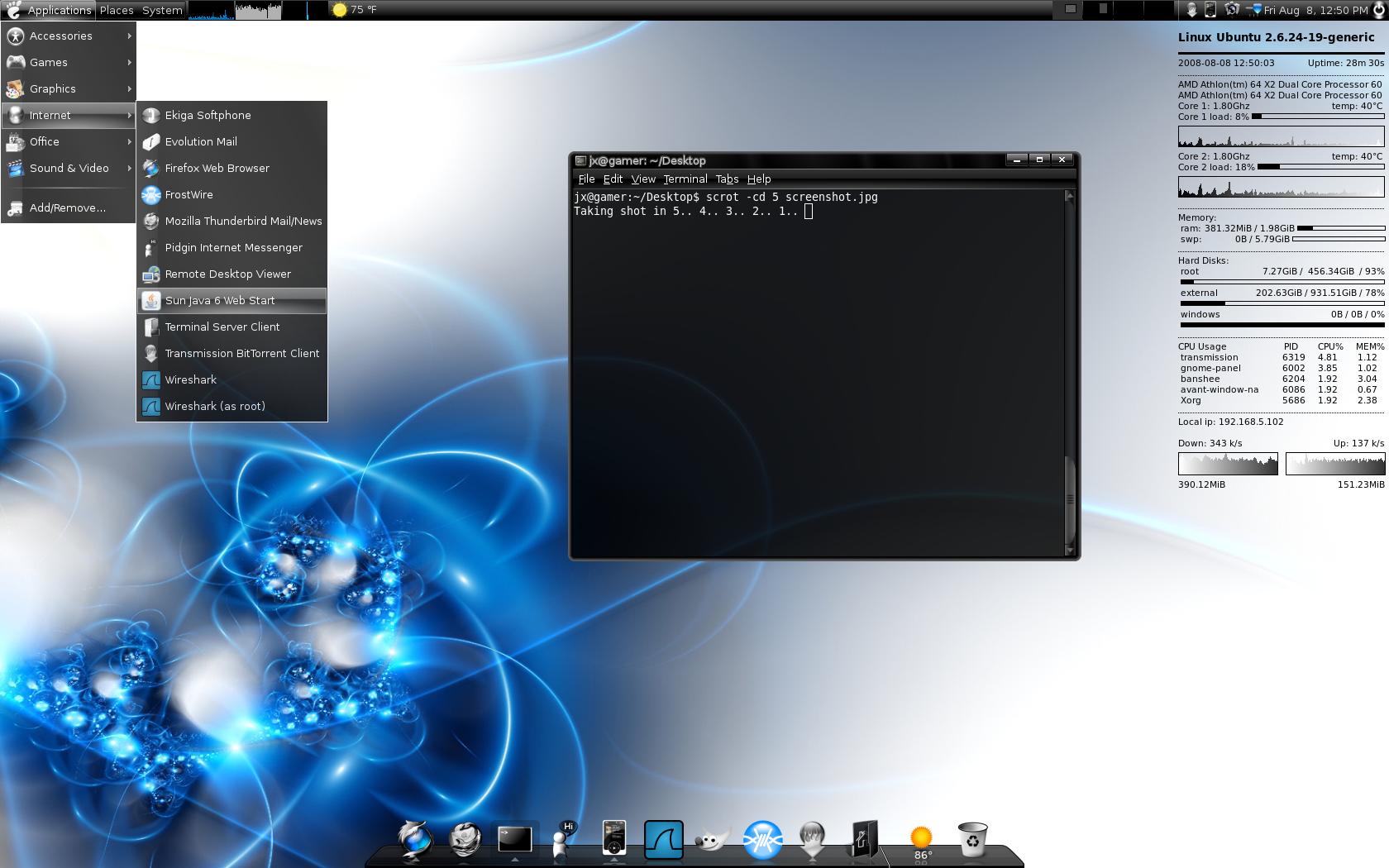Select Mozilla Thunderbird Mail/News entry

point(232,222)
